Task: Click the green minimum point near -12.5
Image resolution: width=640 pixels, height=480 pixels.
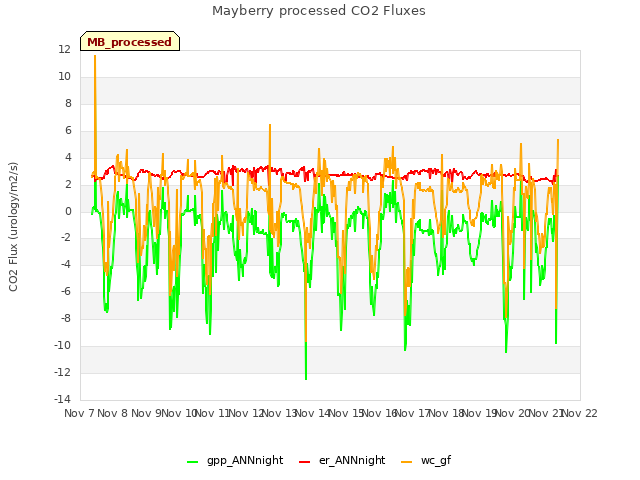Action: pyautogui.click(x=306, y=379)
